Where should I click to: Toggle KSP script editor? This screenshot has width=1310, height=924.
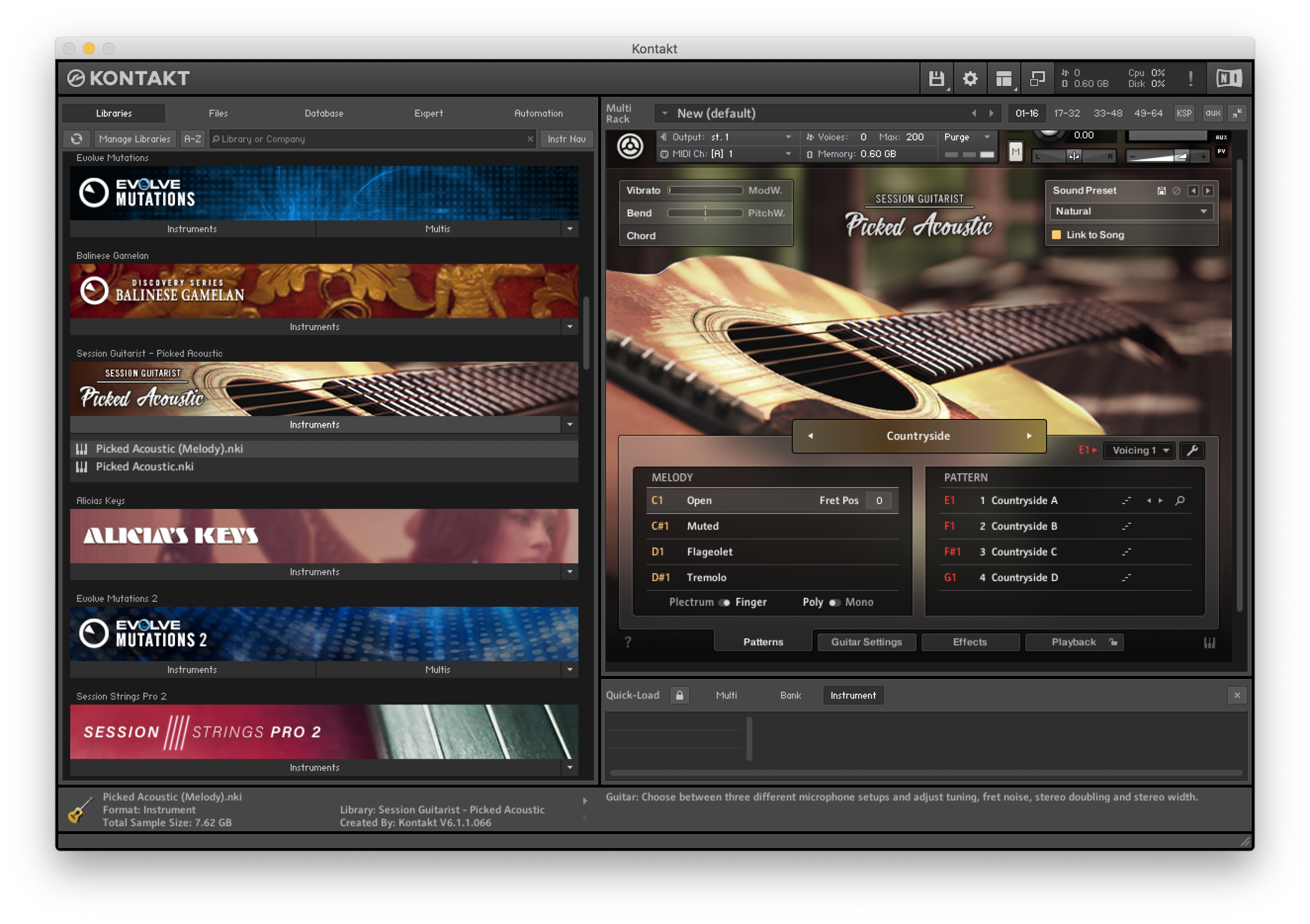tap(1184, 114)
